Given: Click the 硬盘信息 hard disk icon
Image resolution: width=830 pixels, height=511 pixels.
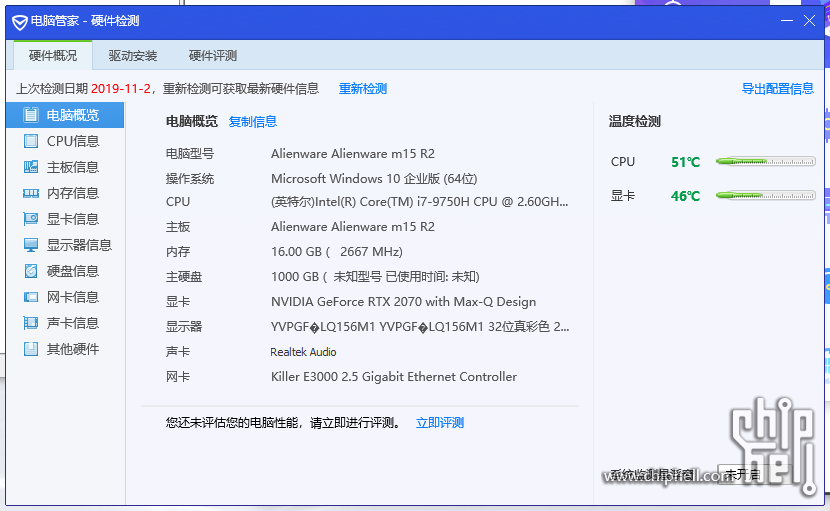Looking at the screenshot, I should 31,271.
